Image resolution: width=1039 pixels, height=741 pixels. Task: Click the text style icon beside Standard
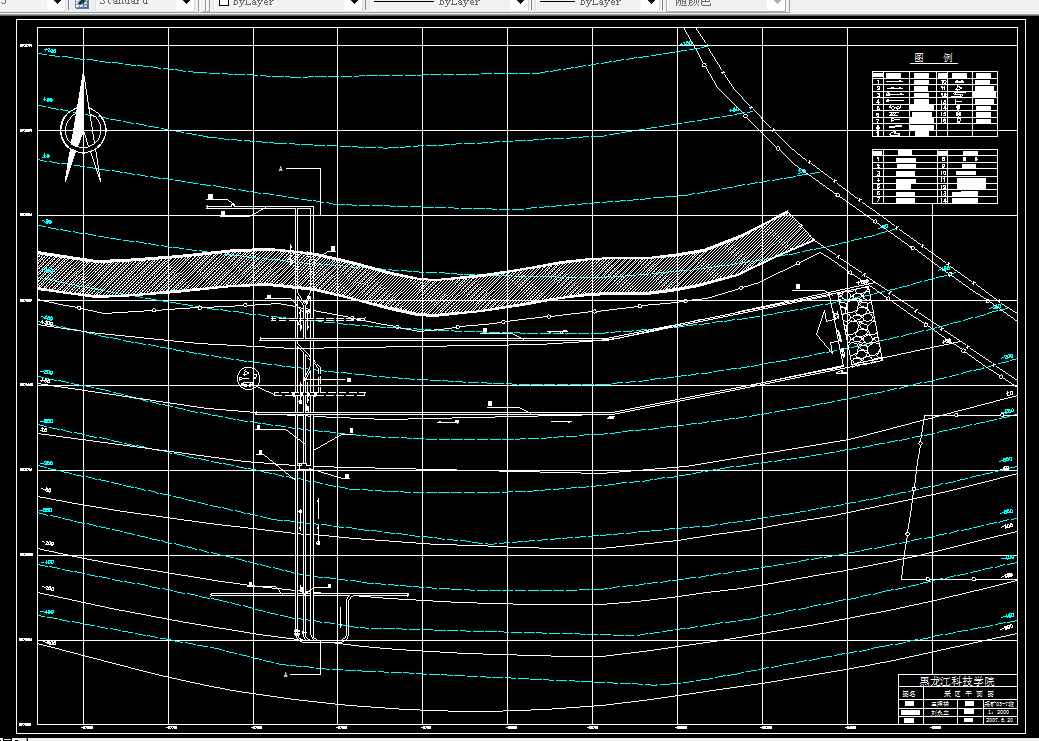click(82, 3)
